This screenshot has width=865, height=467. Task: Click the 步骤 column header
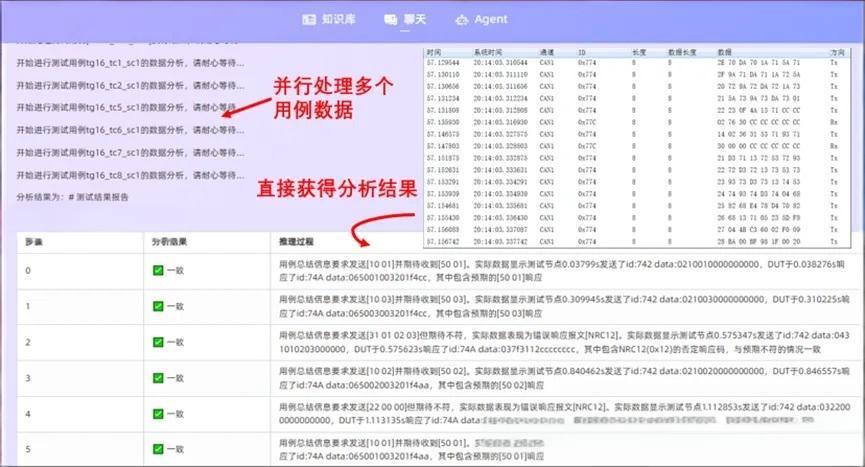(x=34, y=241)
